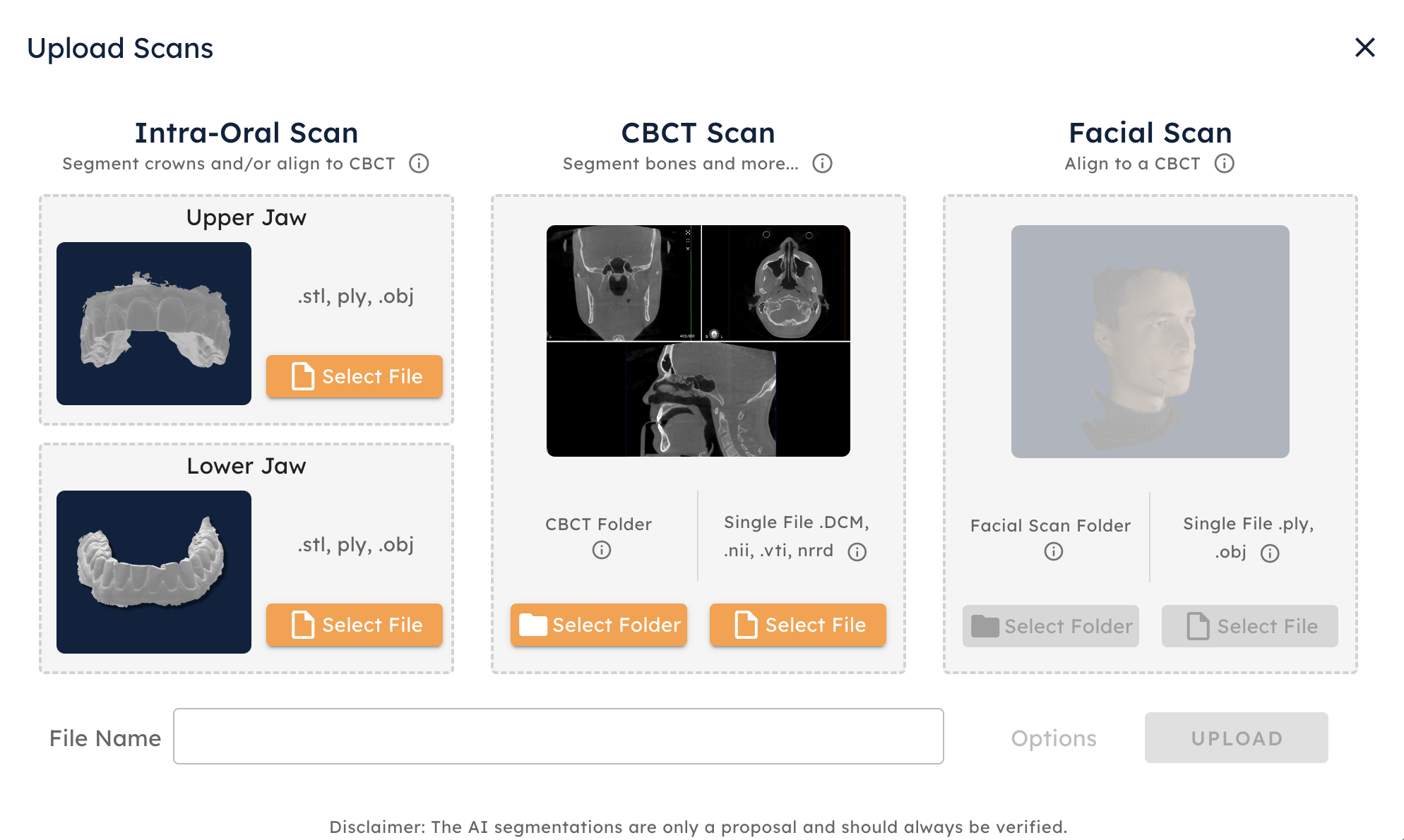Image resolution: width=1404 pixels, height=840 pixels.
Task: Click Select File for CBCT scan
Action: [x=798, y=625]
